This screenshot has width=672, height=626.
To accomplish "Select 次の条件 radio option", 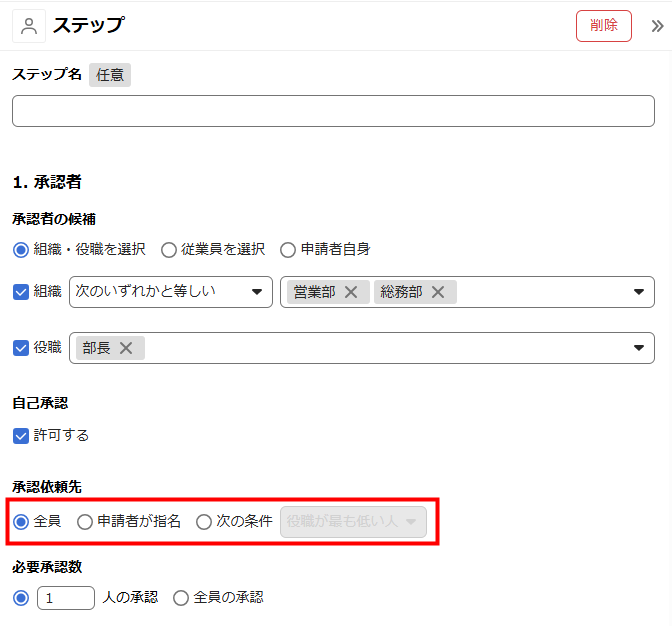I will 204,521.
